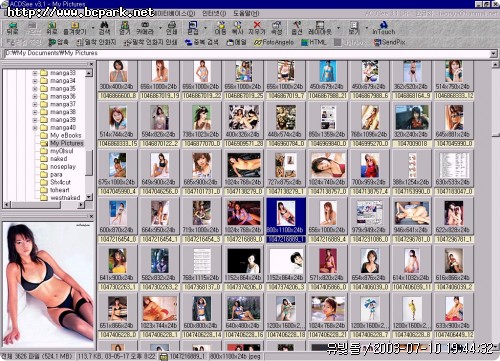
Task: Click the folder tree vertical scrollbar thumb
Action: click(x=89, y=163)
